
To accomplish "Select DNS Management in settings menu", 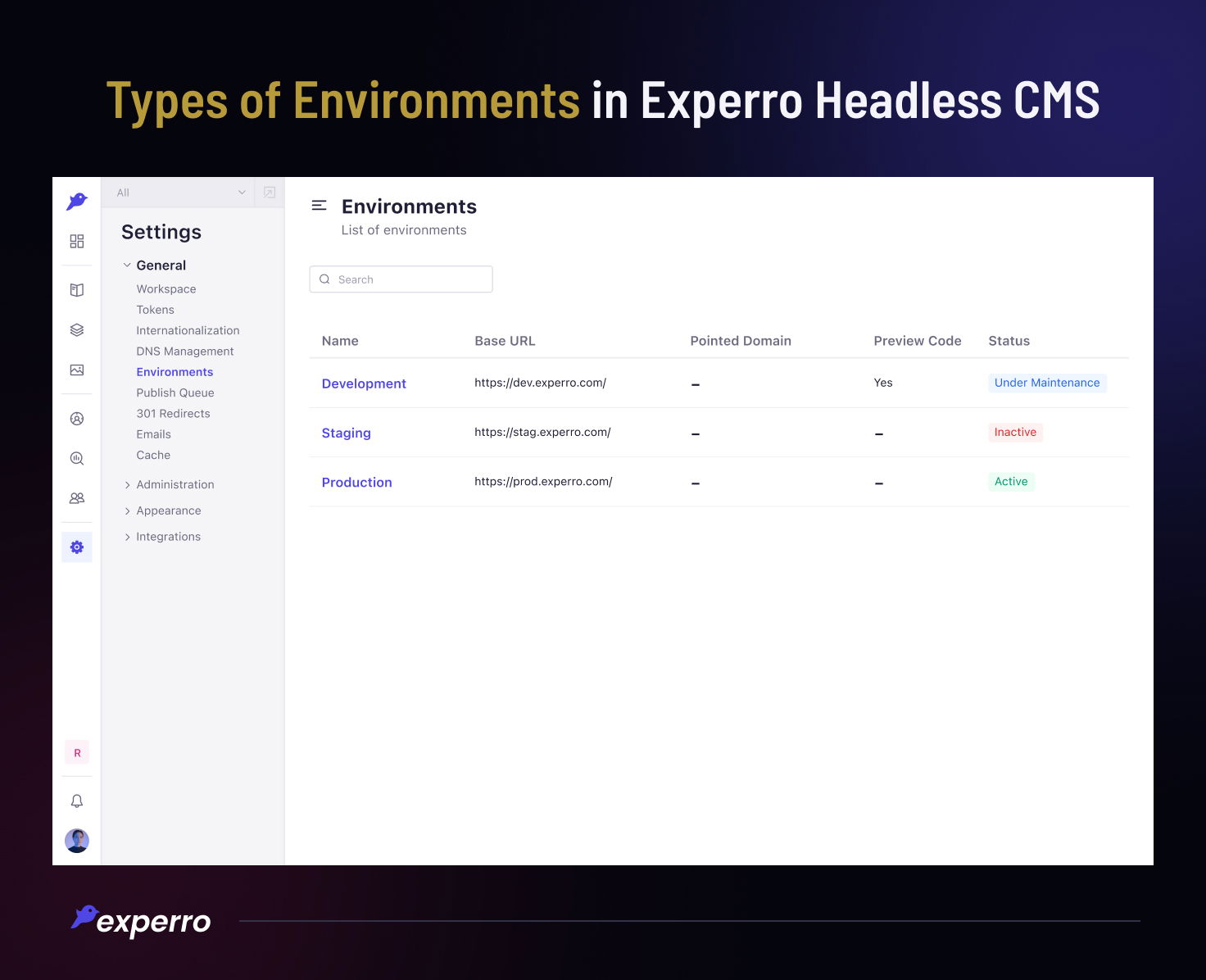I will [x=184, y=352].
